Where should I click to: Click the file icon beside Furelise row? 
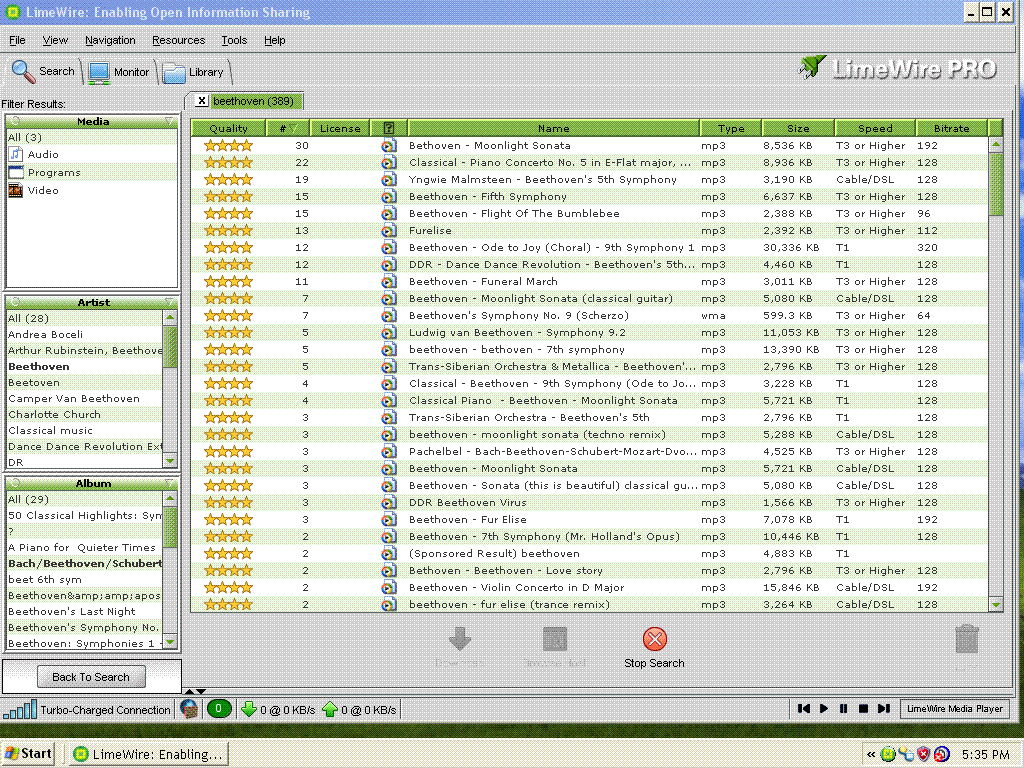coord(389,231)
